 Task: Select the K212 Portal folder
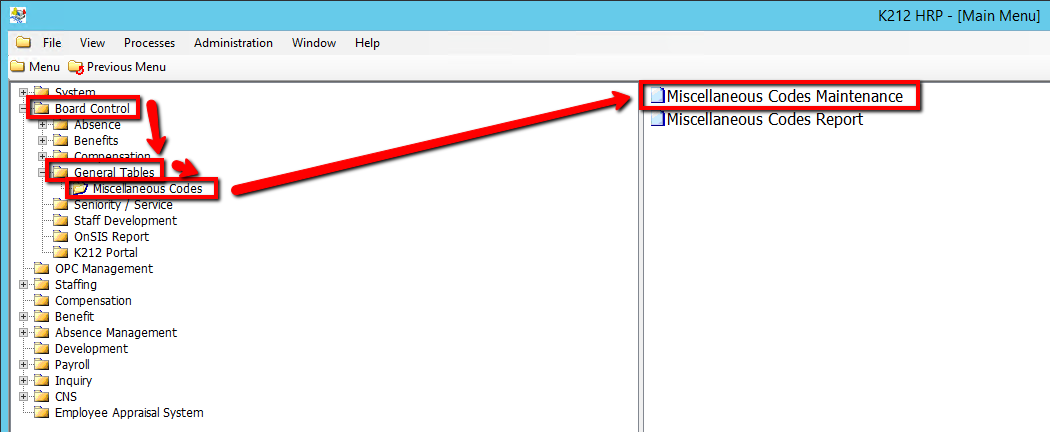tap(105, 253)
